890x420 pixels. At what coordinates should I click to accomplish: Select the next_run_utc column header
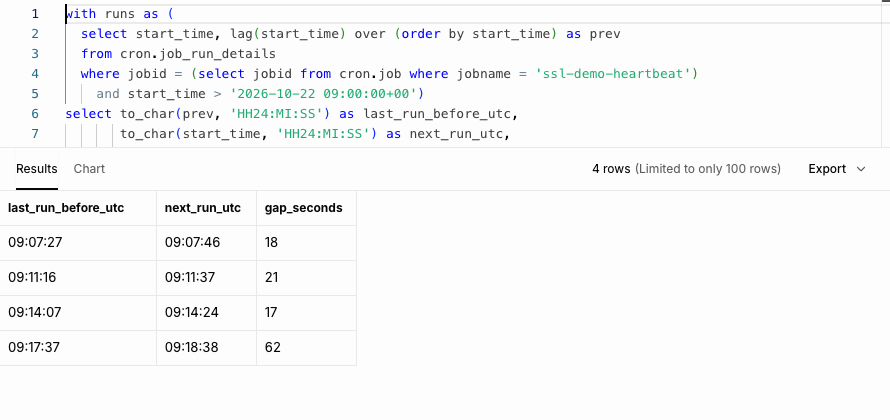pyautogui.click(x=207, y=208)
